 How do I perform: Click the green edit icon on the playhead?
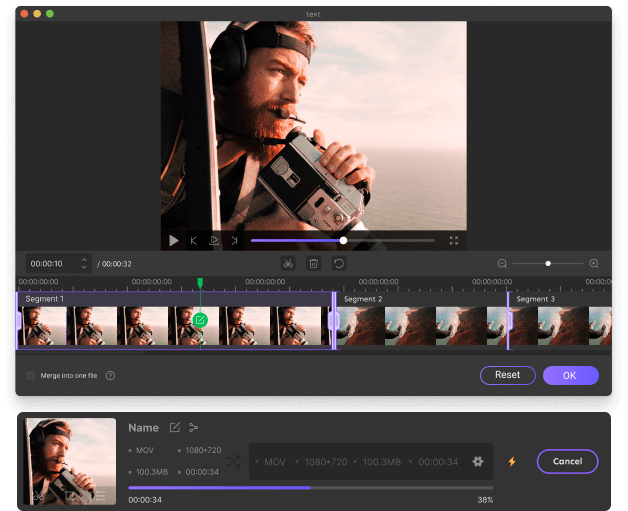tap(200, 320)
